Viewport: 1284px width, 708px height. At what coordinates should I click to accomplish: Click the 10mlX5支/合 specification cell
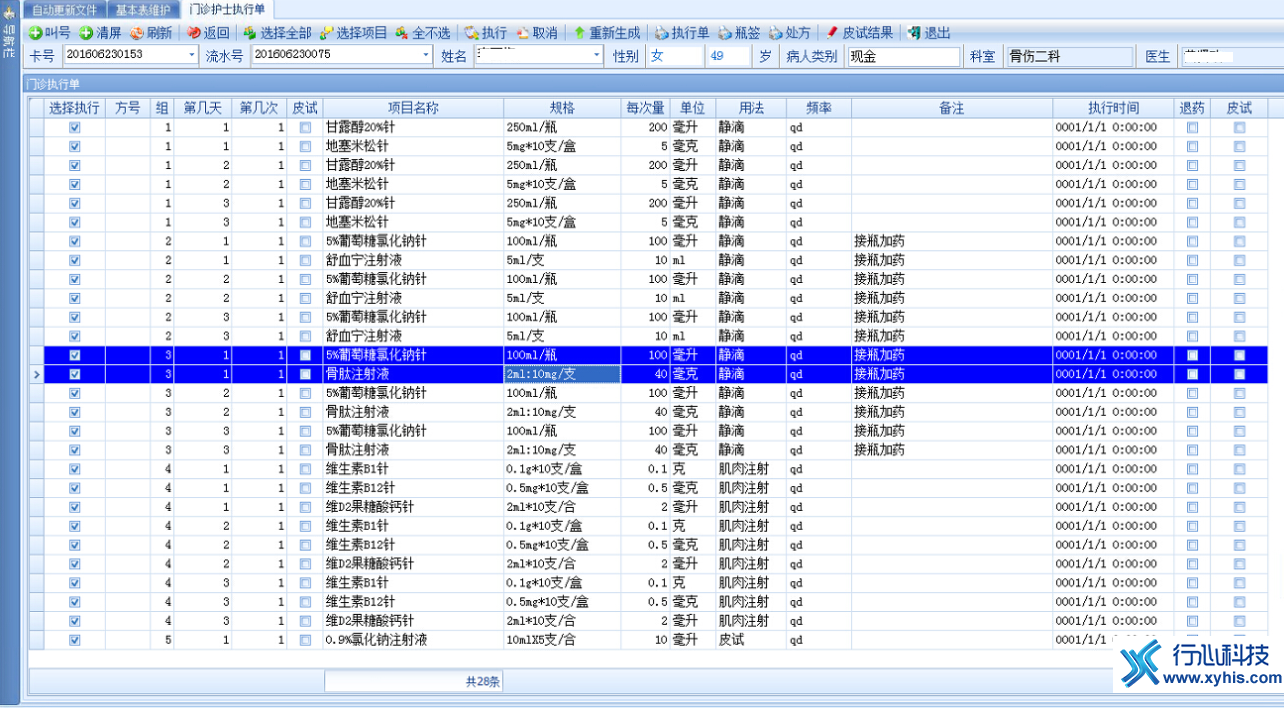562,640
